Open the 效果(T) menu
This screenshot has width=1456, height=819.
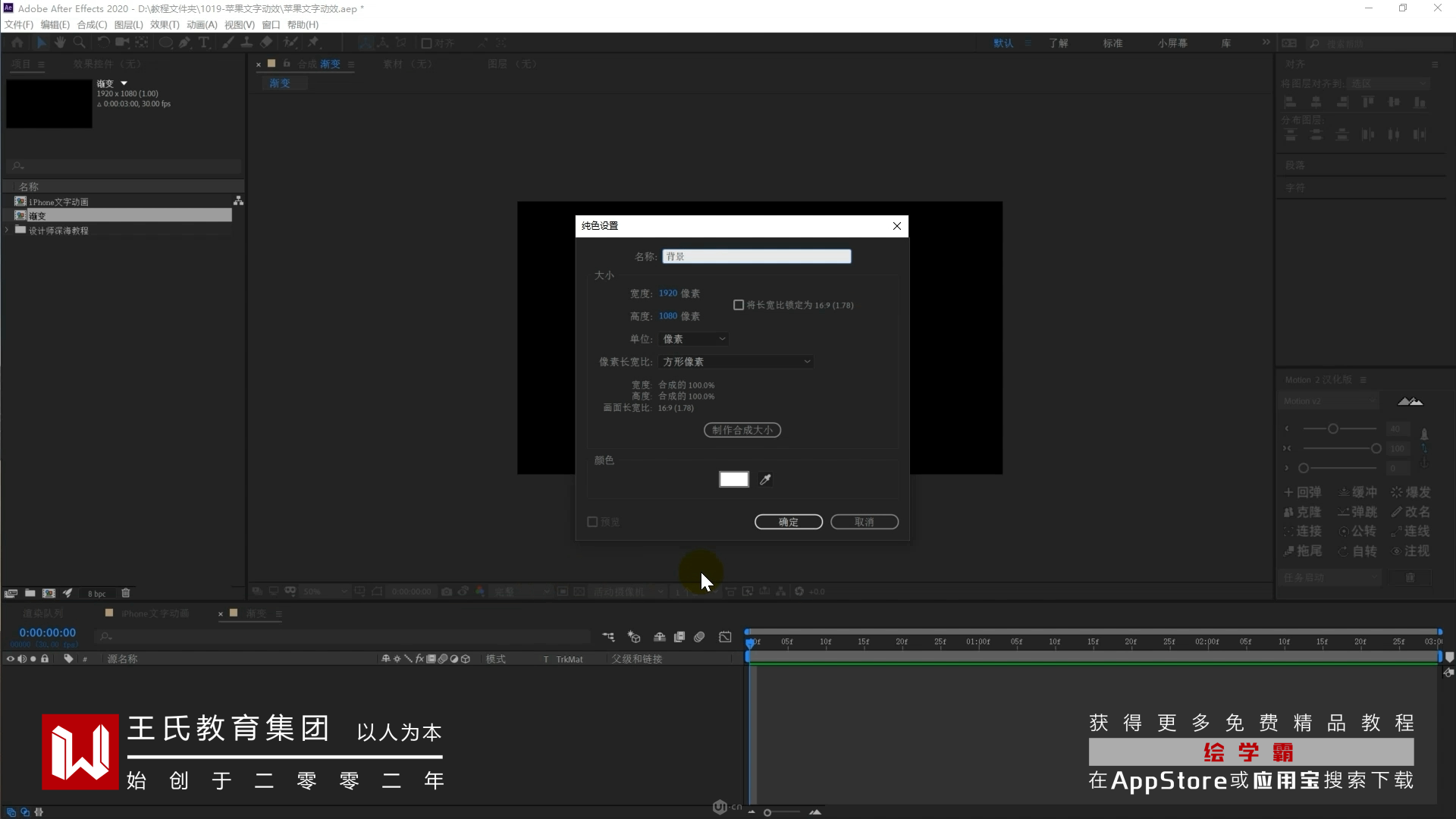tap(165, 24)
